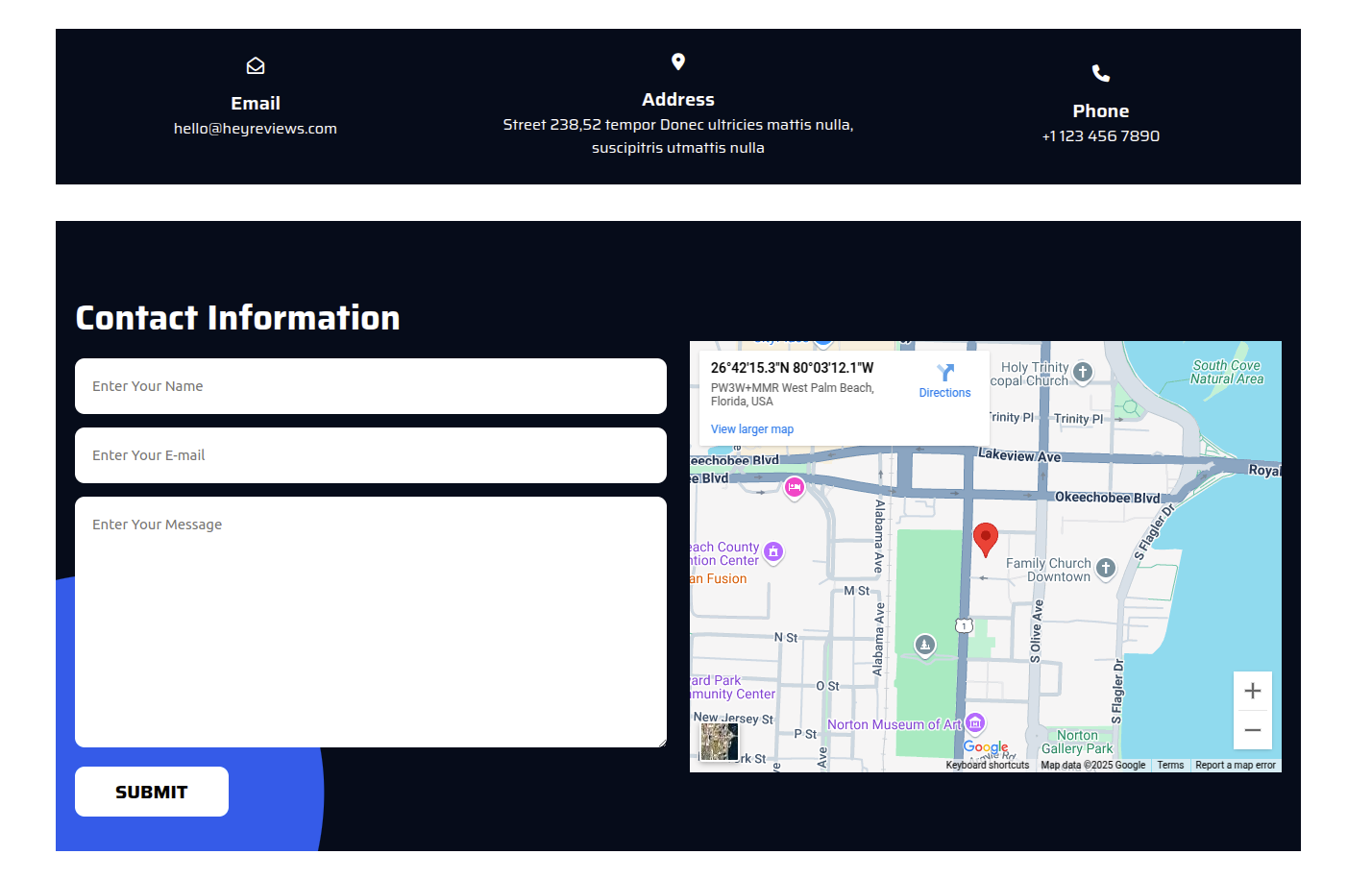Click the Norton Gallery Park label
Screen dimensions: 1372x879
1077,742
